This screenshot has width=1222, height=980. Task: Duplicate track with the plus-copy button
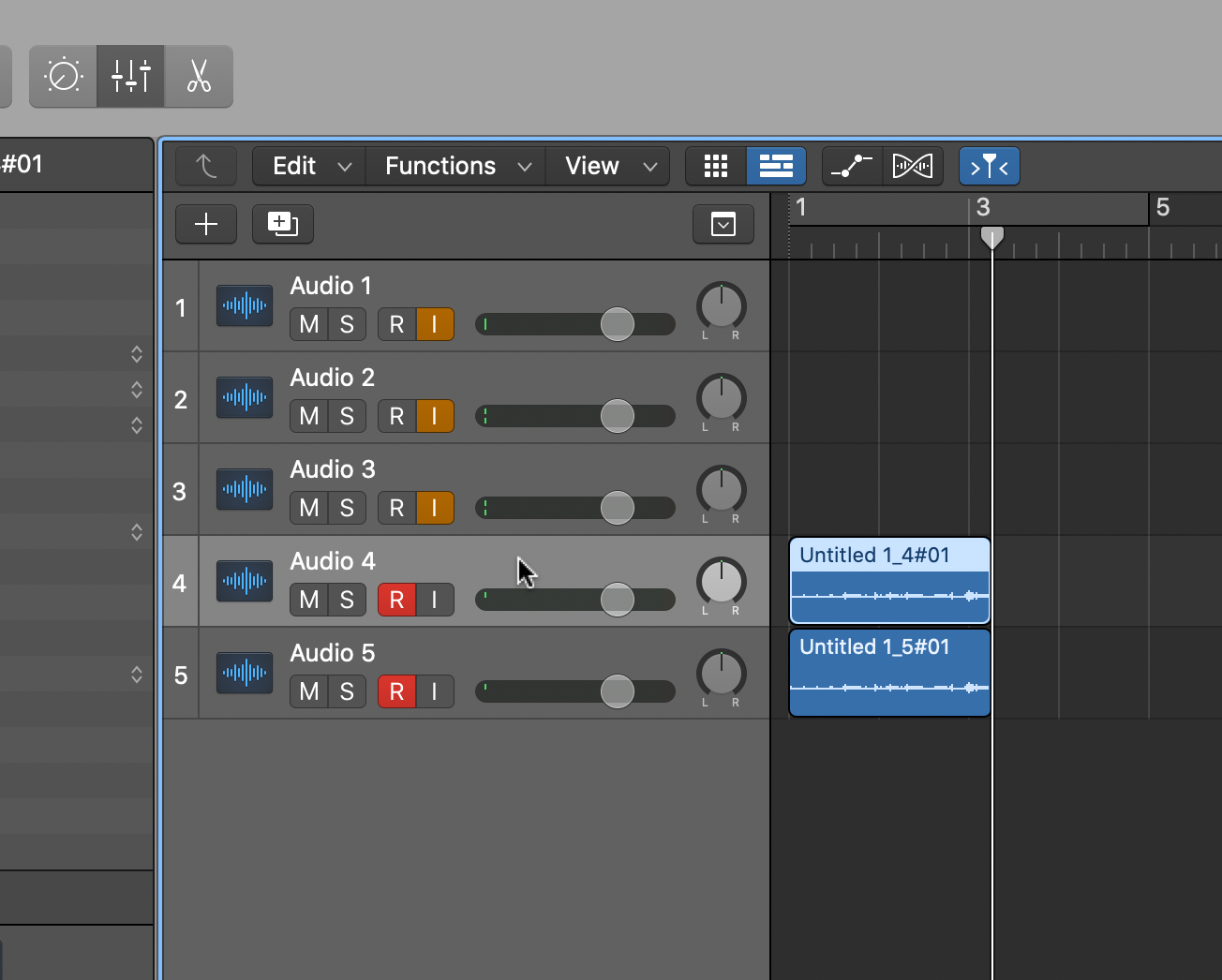point(283,224)
